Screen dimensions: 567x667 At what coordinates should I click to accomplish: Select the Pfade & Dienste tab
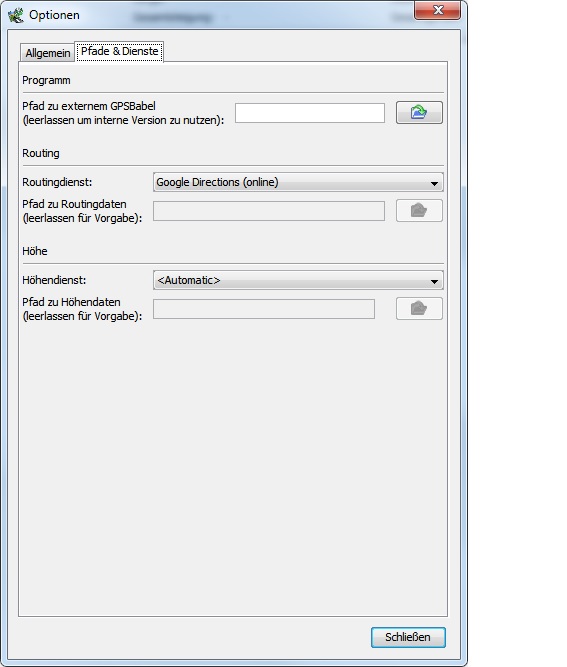(x=120, y=51)
